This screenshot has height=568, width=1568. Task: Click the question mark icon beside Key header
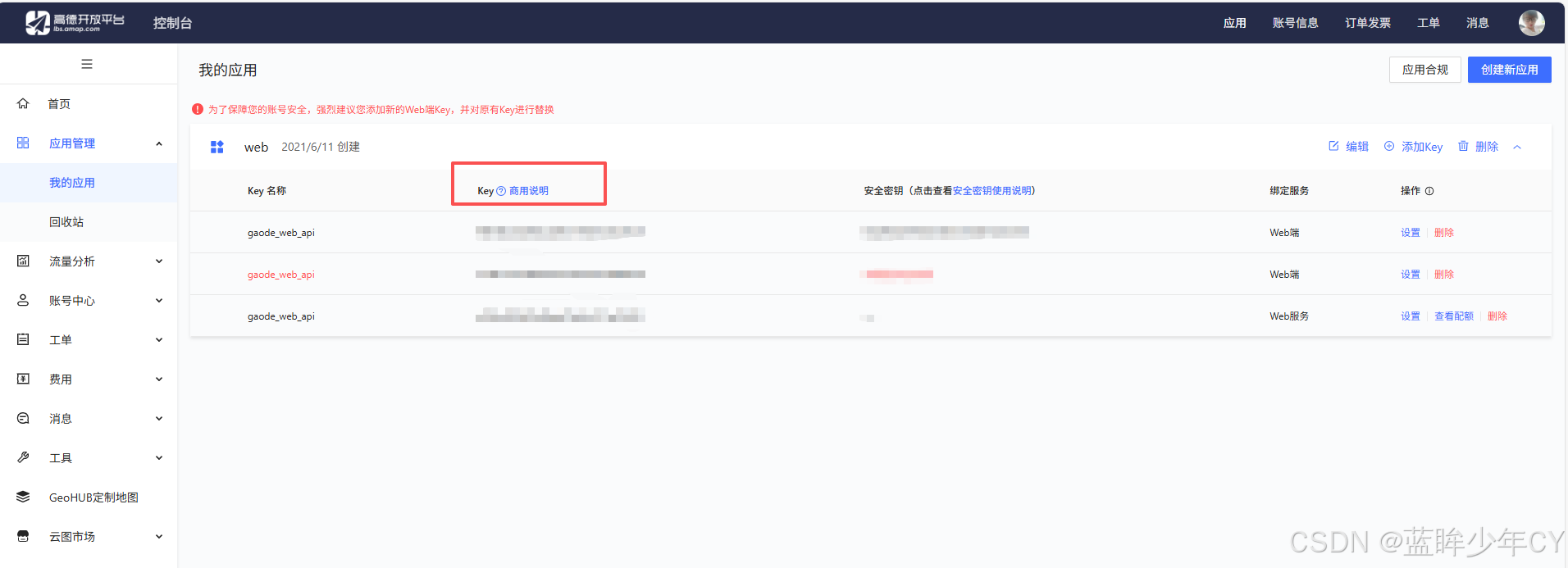point(501,191)
